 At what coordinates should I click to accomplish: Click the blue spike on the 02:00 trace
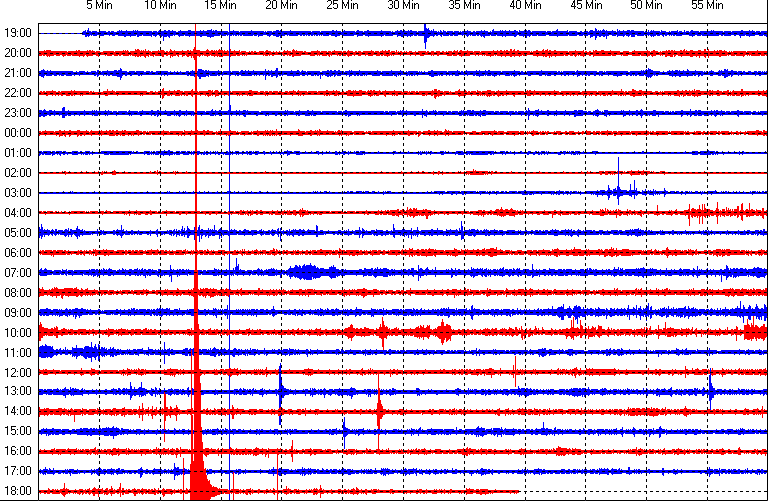pyautogui.click(x=619, y=180)
